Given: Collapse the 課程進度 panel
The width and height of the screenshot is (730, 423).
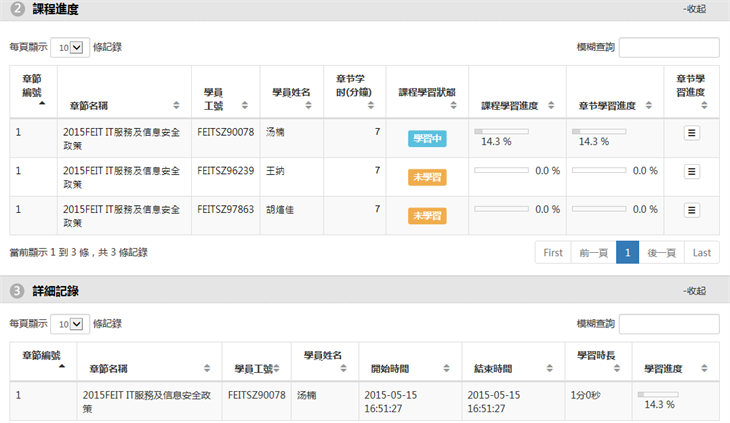Looking at the screenshot, I should 695,9.
